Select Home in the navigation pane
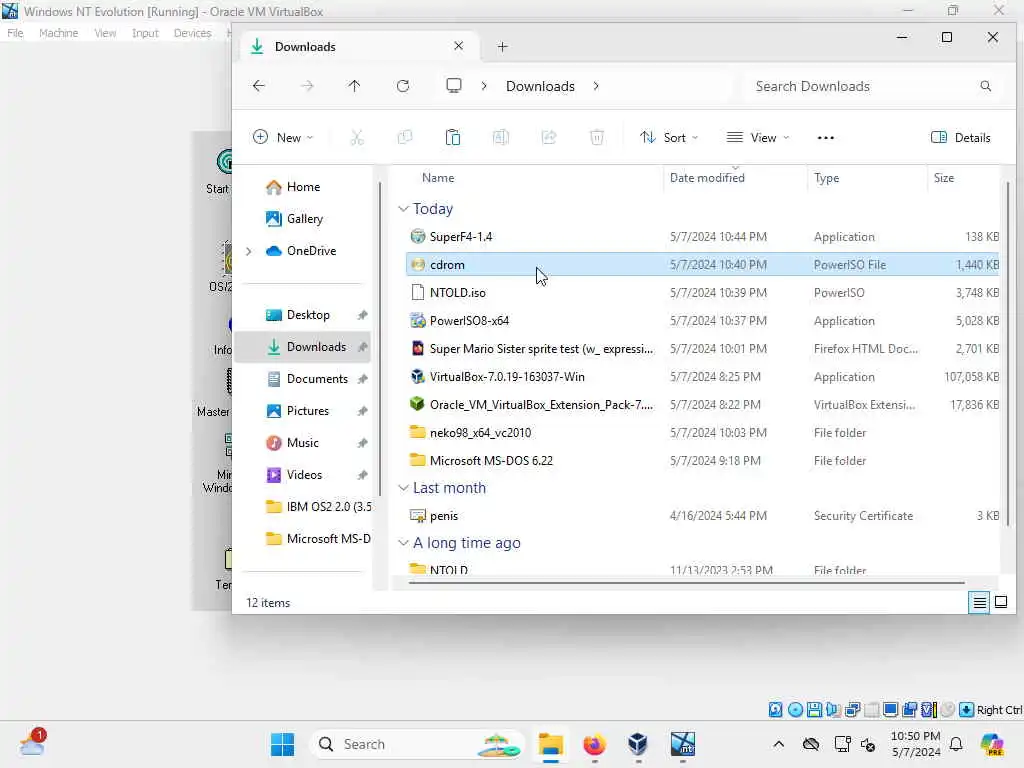Viewport: 1024px width, 768px height. point(303,187)
